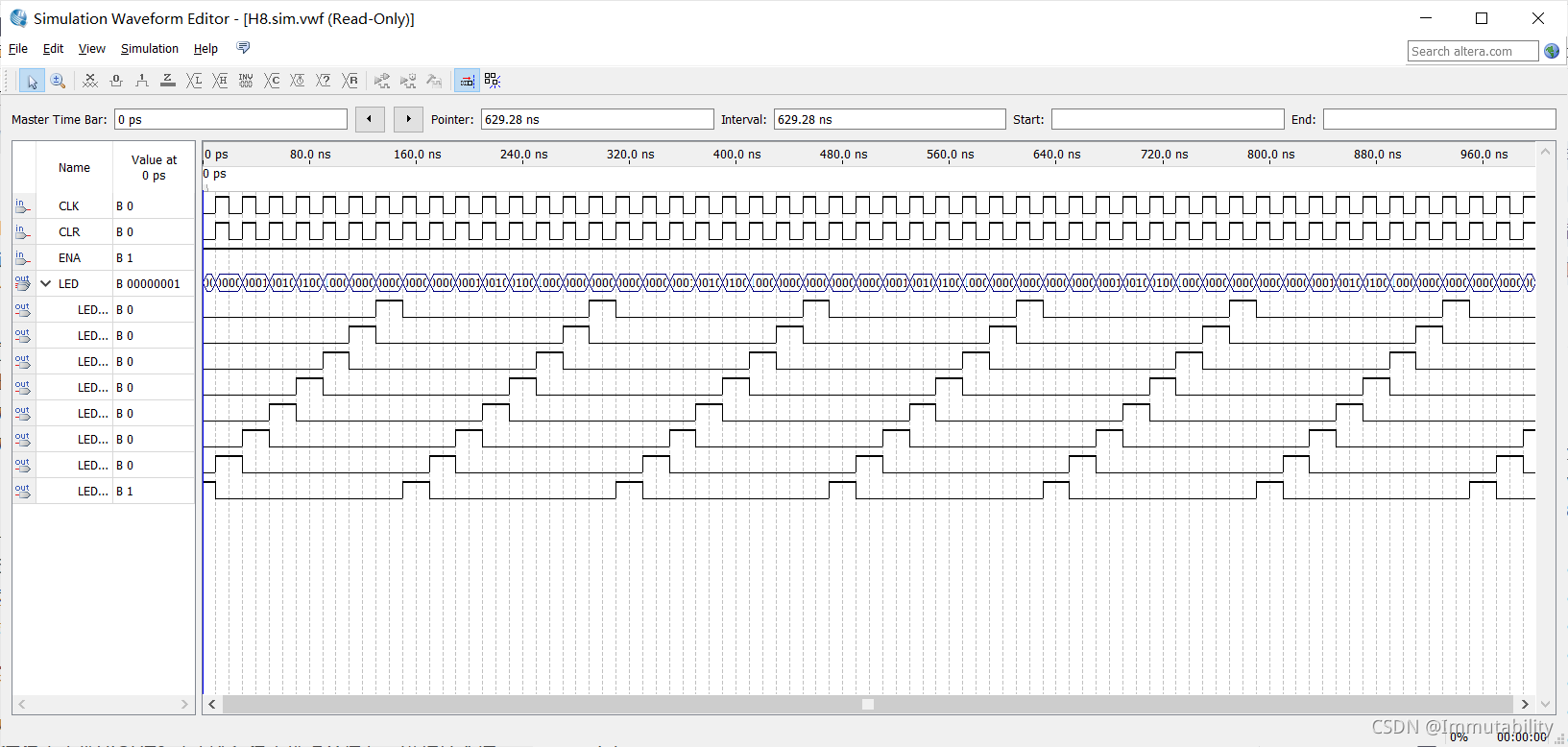Click the Random Values (XR) icon

point(350,82)
